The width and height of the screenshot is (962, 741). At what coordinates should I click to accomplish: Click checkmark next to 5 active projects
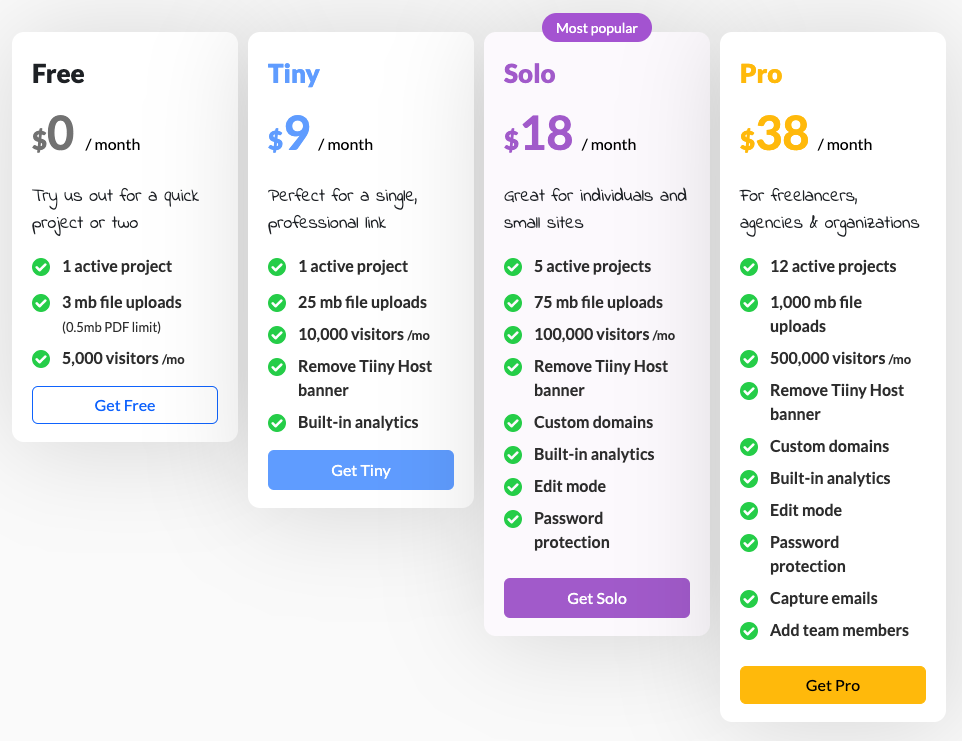click(x=513, y=267)
